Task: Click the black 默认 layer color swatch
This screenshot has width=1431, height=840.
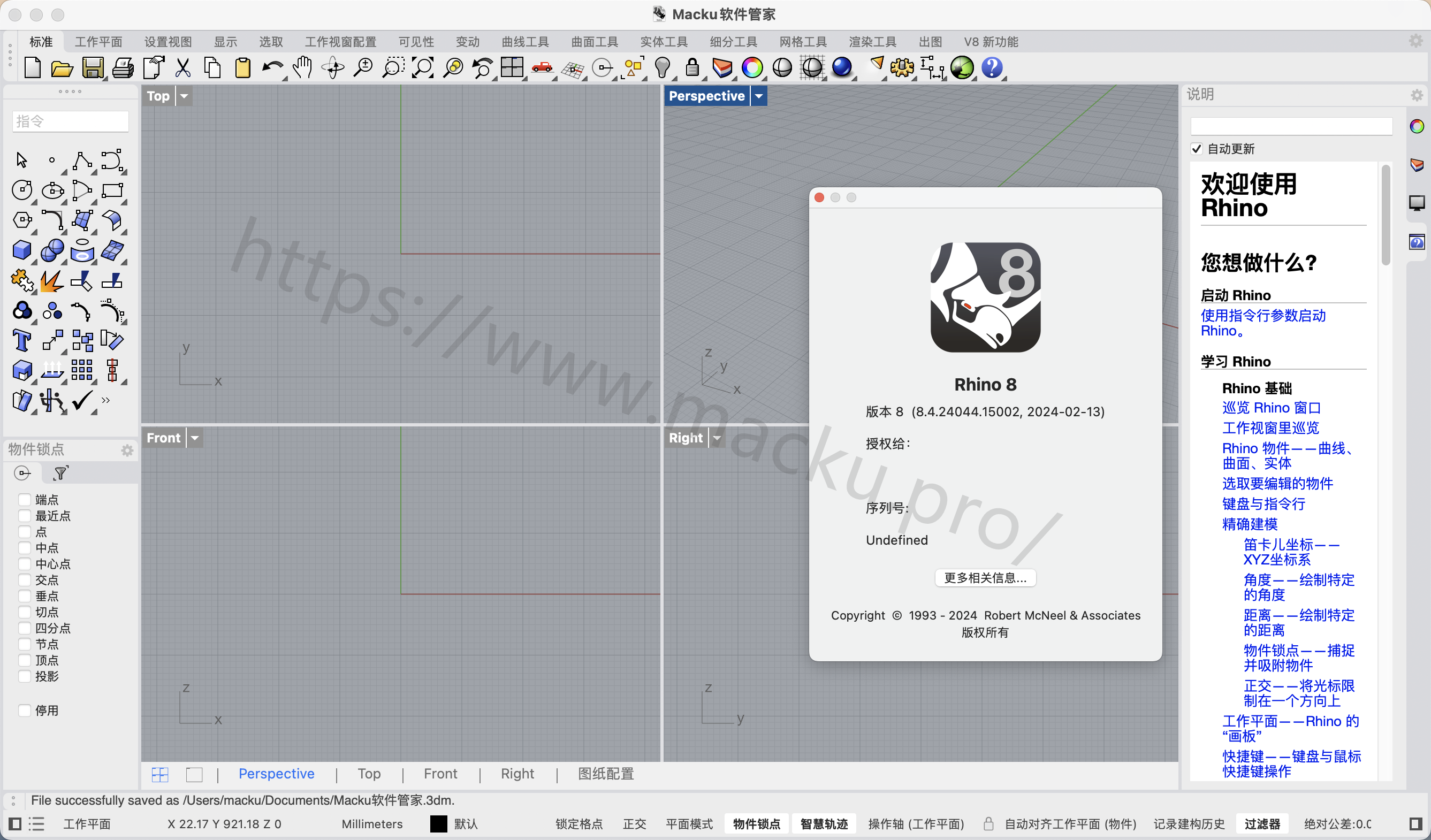Action: (x=438, y=823)
